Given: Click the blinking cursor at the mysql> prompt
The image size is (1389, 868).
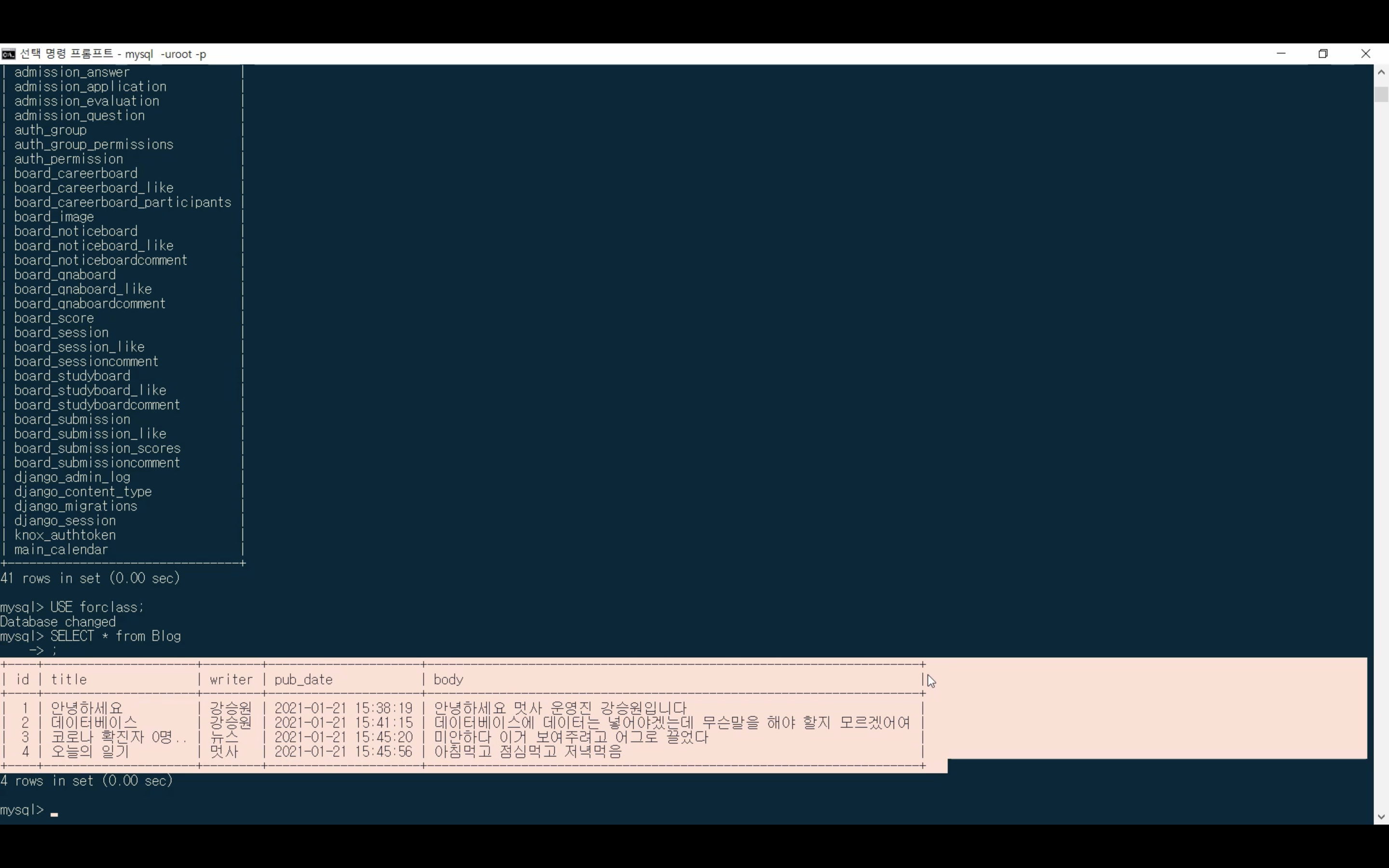Looking at the screenshot, I should [x=54, y=813].
